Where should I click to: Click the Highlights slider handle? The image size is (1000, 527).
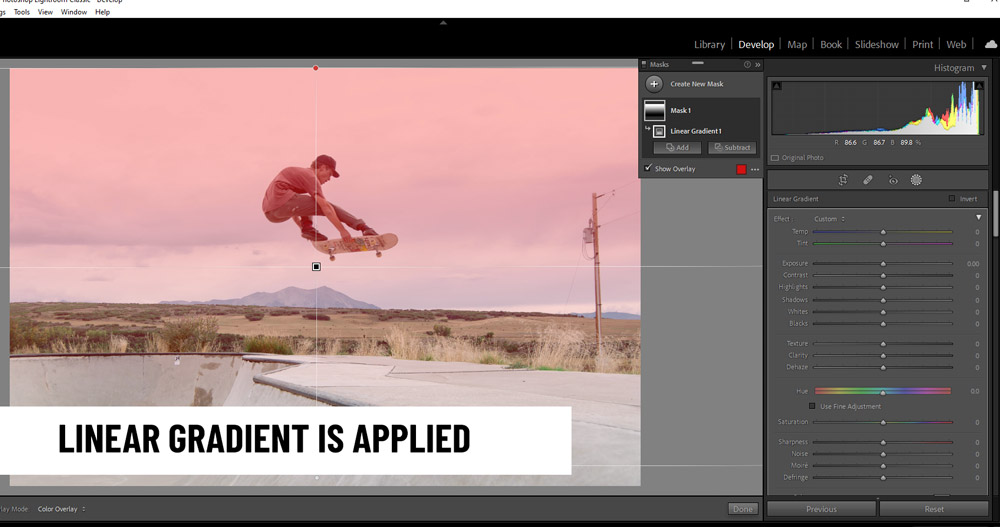click(x=883, y=288)
